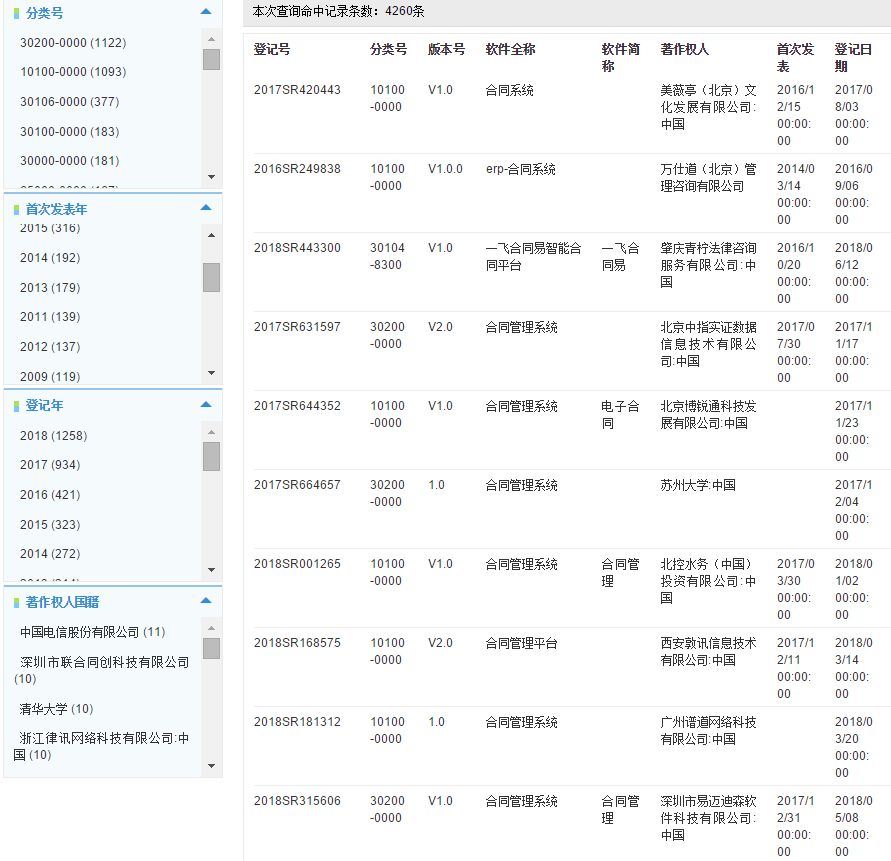Filter first-published year 2011 (139)
The image size is (891, 861).
click(x=50, y=317)
